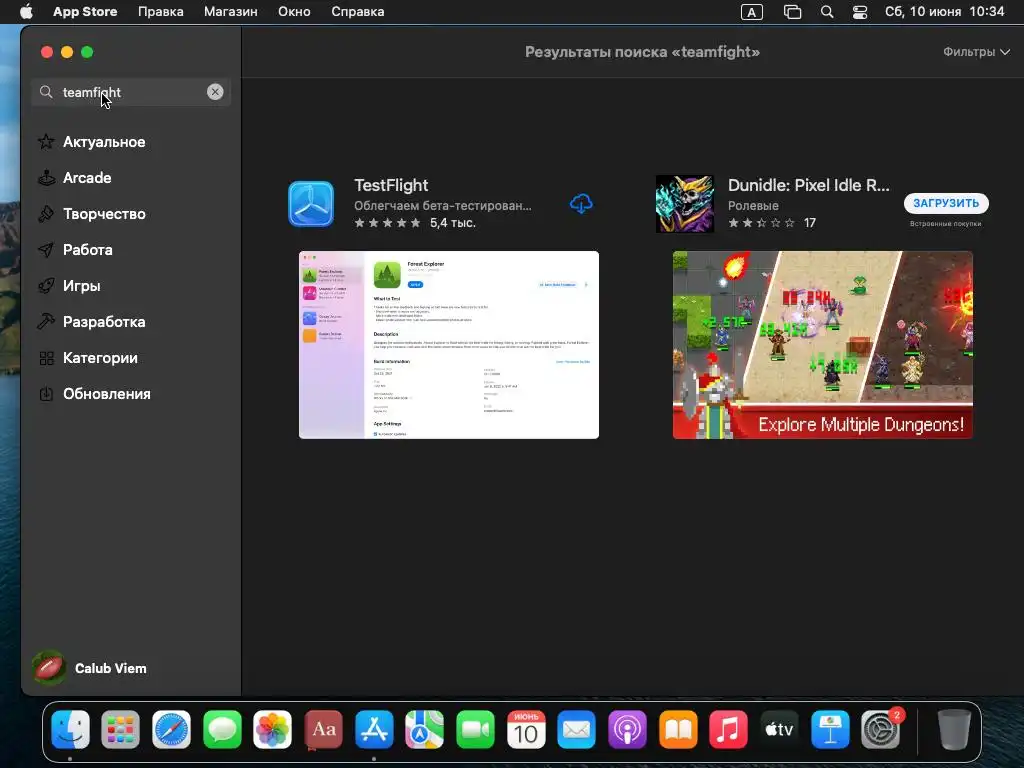
Task: Open FaceTime in the Dock
Action: 475,729
